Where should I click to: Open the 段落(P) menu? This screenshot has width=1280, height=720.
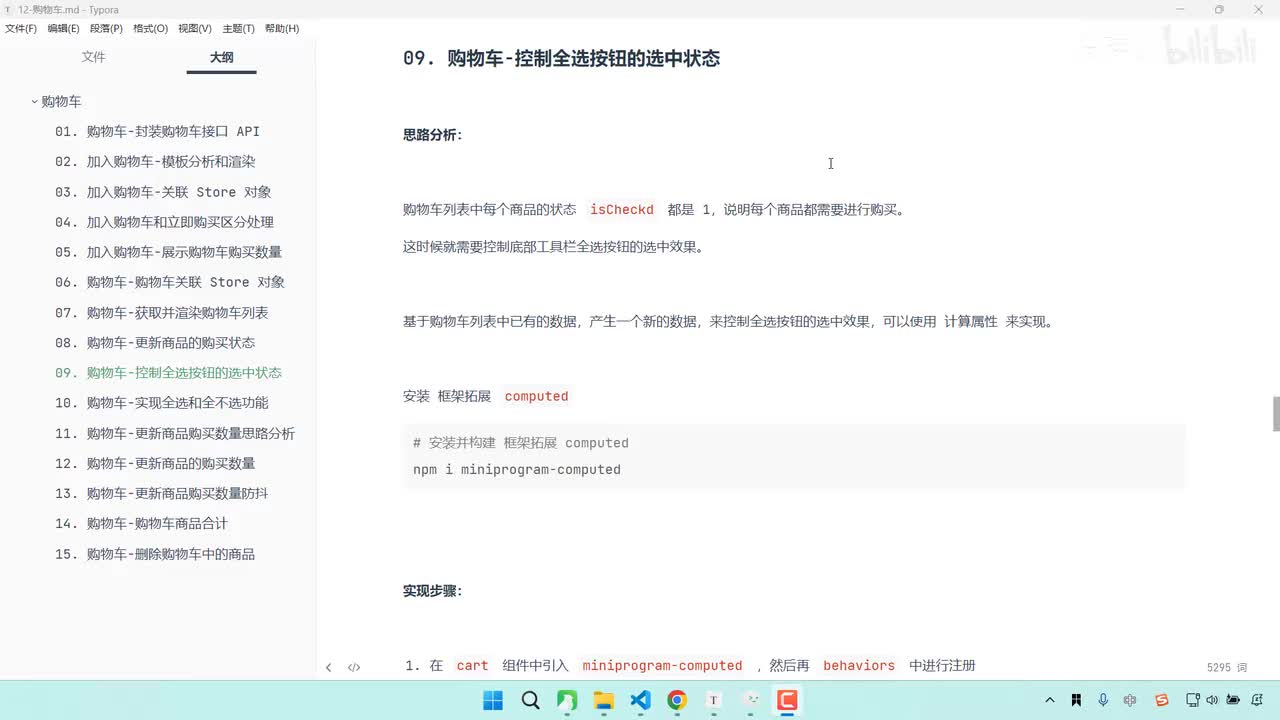[x=106, y=28]
